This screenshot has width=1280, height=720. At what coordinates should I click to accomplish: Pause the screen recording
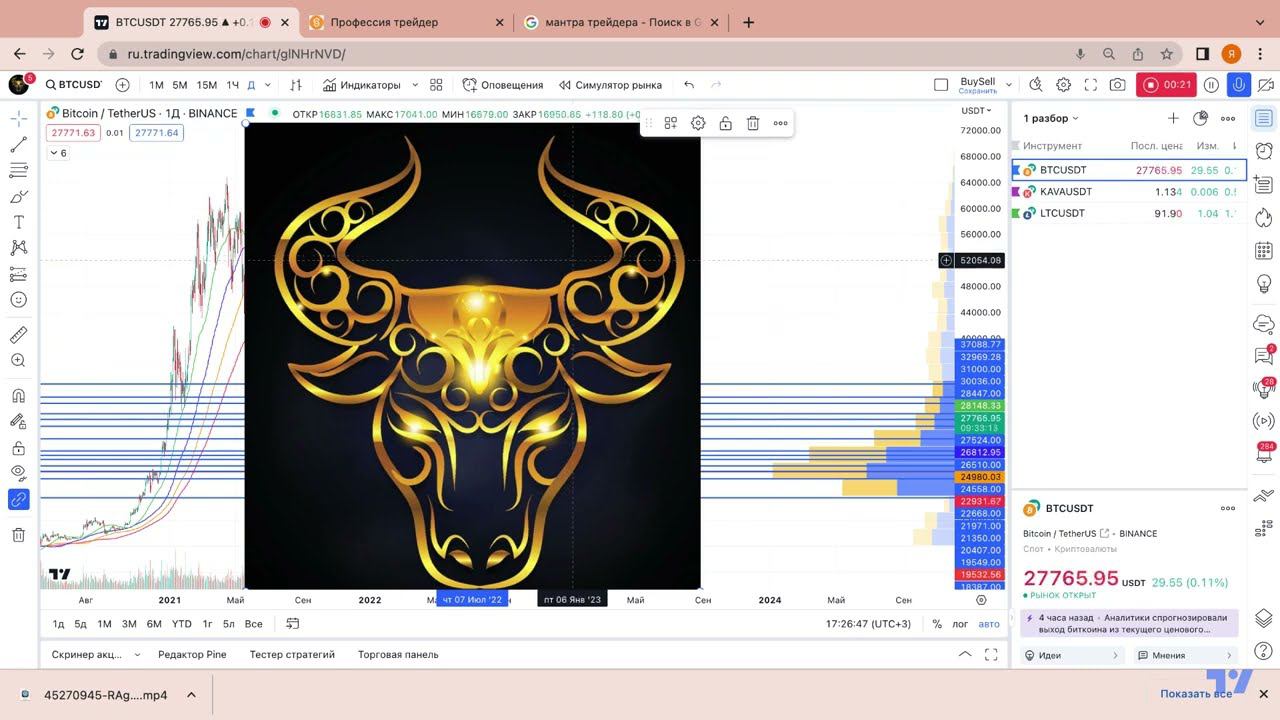[1211, 85]
